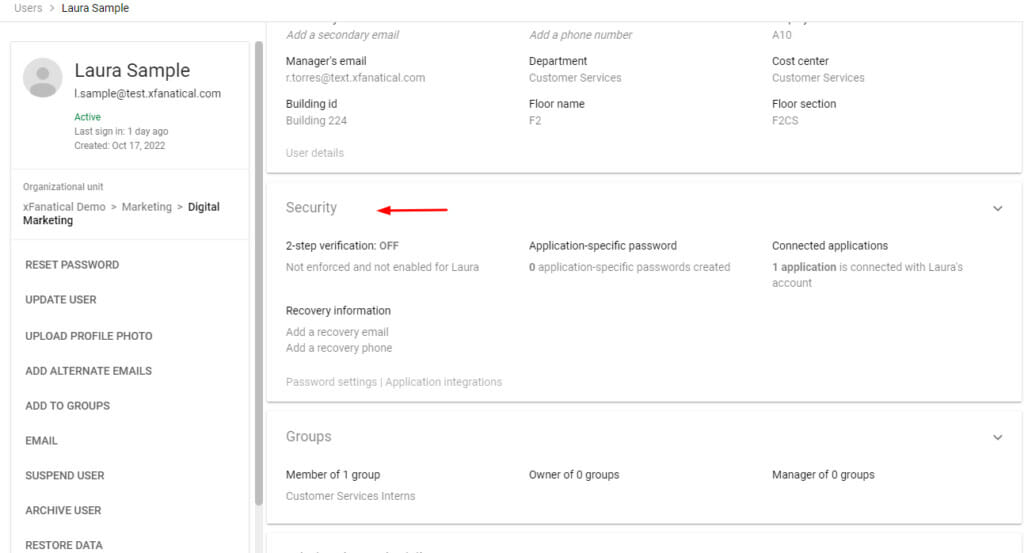Click Member of 1 group

coord(333,475)
